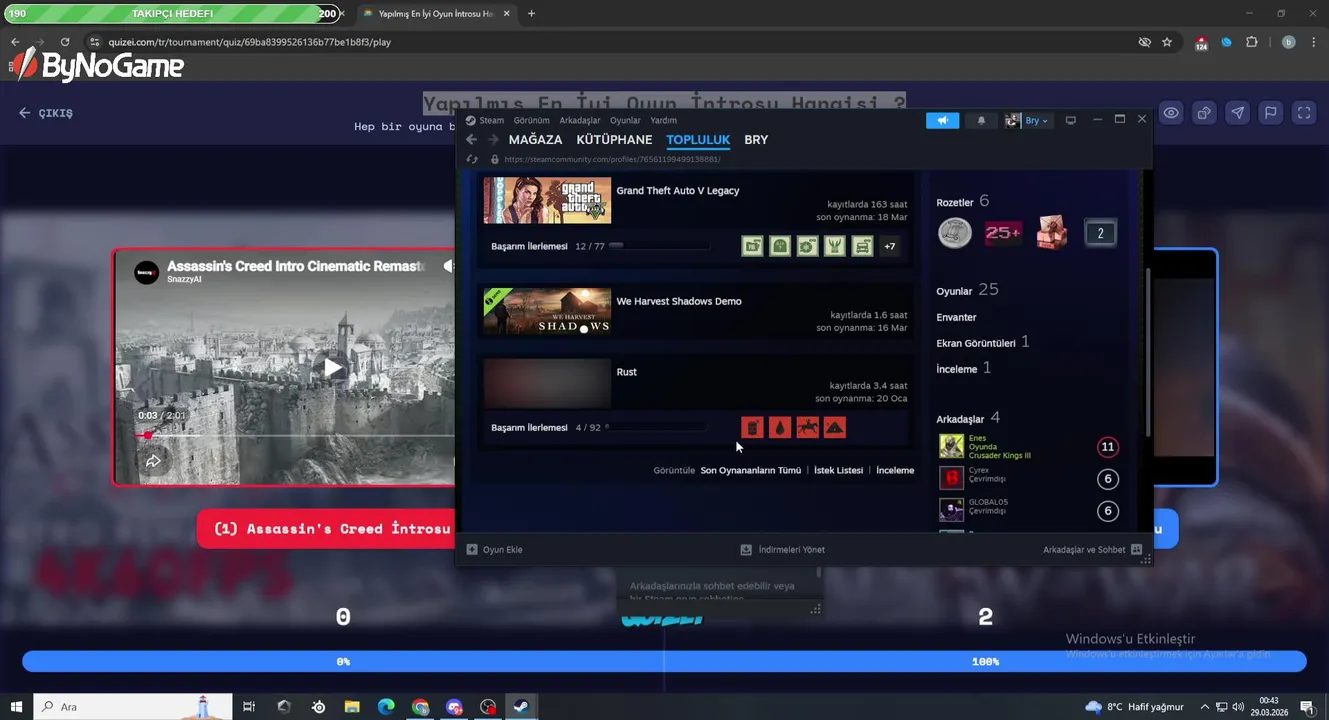Open the Görünüm menu
Screen dimensions: 1329x720
(531, 120)
